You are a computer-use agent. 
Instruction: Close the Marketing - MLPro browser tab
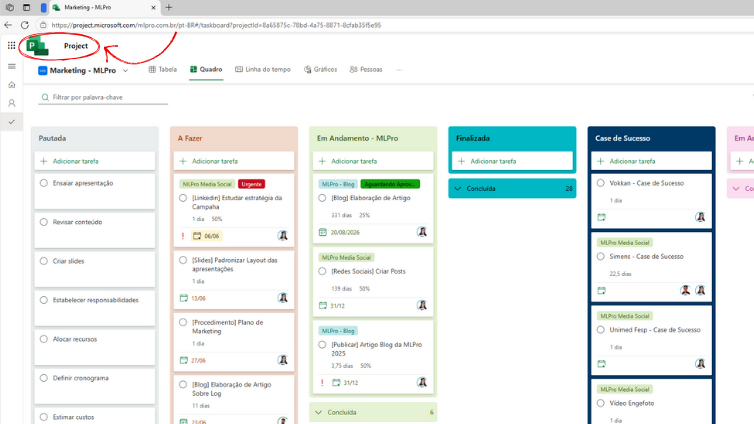coord(153,7)
